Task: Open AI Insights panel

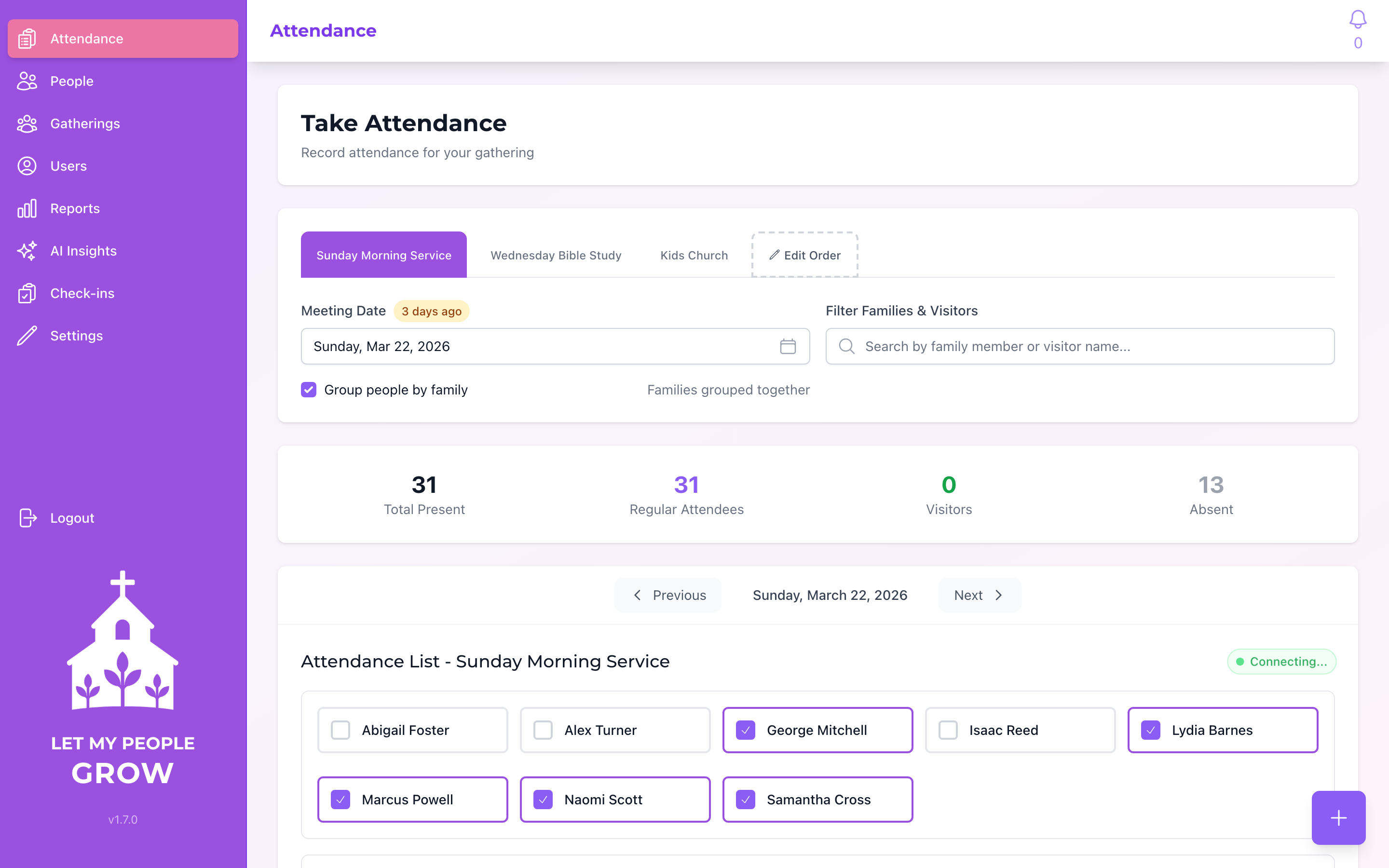Action: coord(83,251)
